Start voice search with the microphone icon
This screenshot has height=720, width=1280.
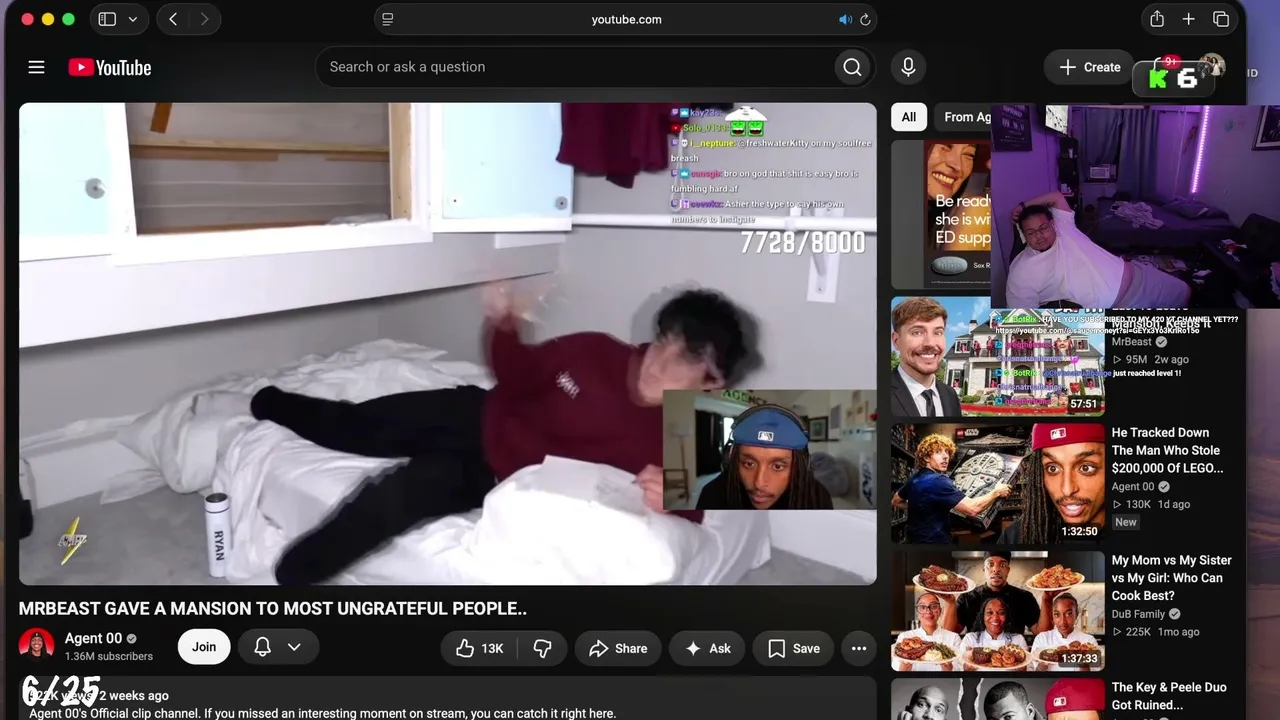tap(908, 67)
